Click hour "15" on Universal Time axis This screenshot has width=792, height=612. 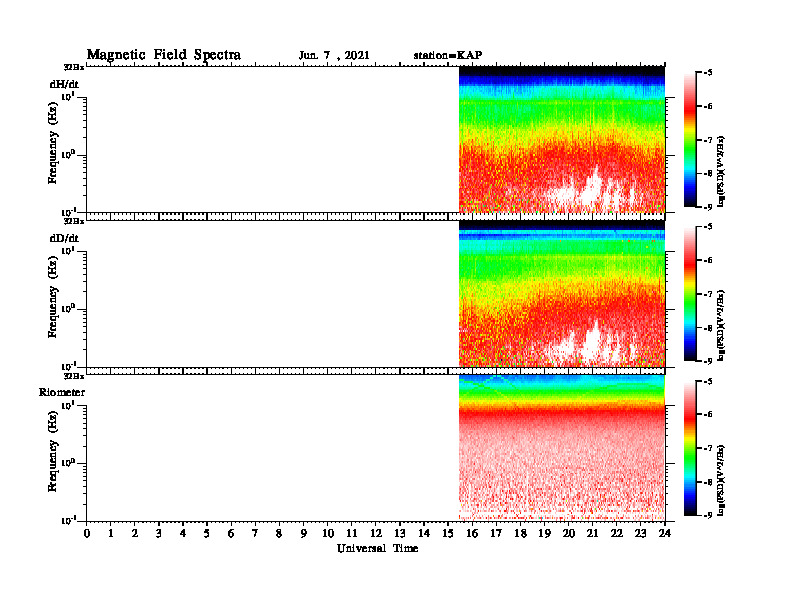pos(448,534)
